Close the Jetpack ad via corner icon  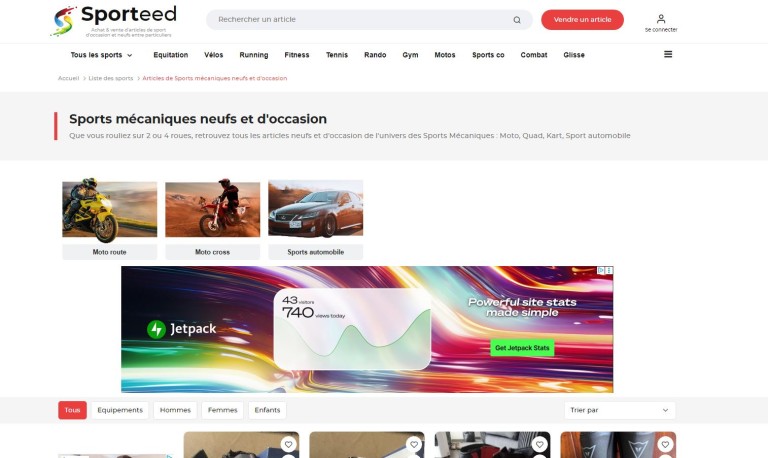click(x=608, y=270)
